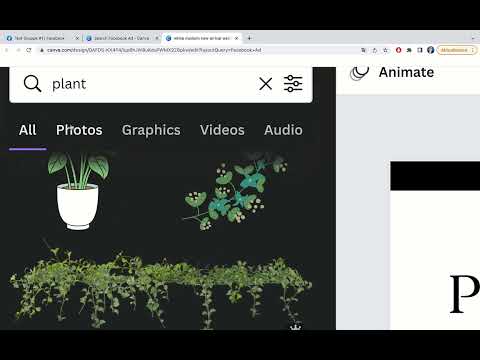480x360 pixels.
Task: Reload the page using the refresh icon
Action: [29, 50]
